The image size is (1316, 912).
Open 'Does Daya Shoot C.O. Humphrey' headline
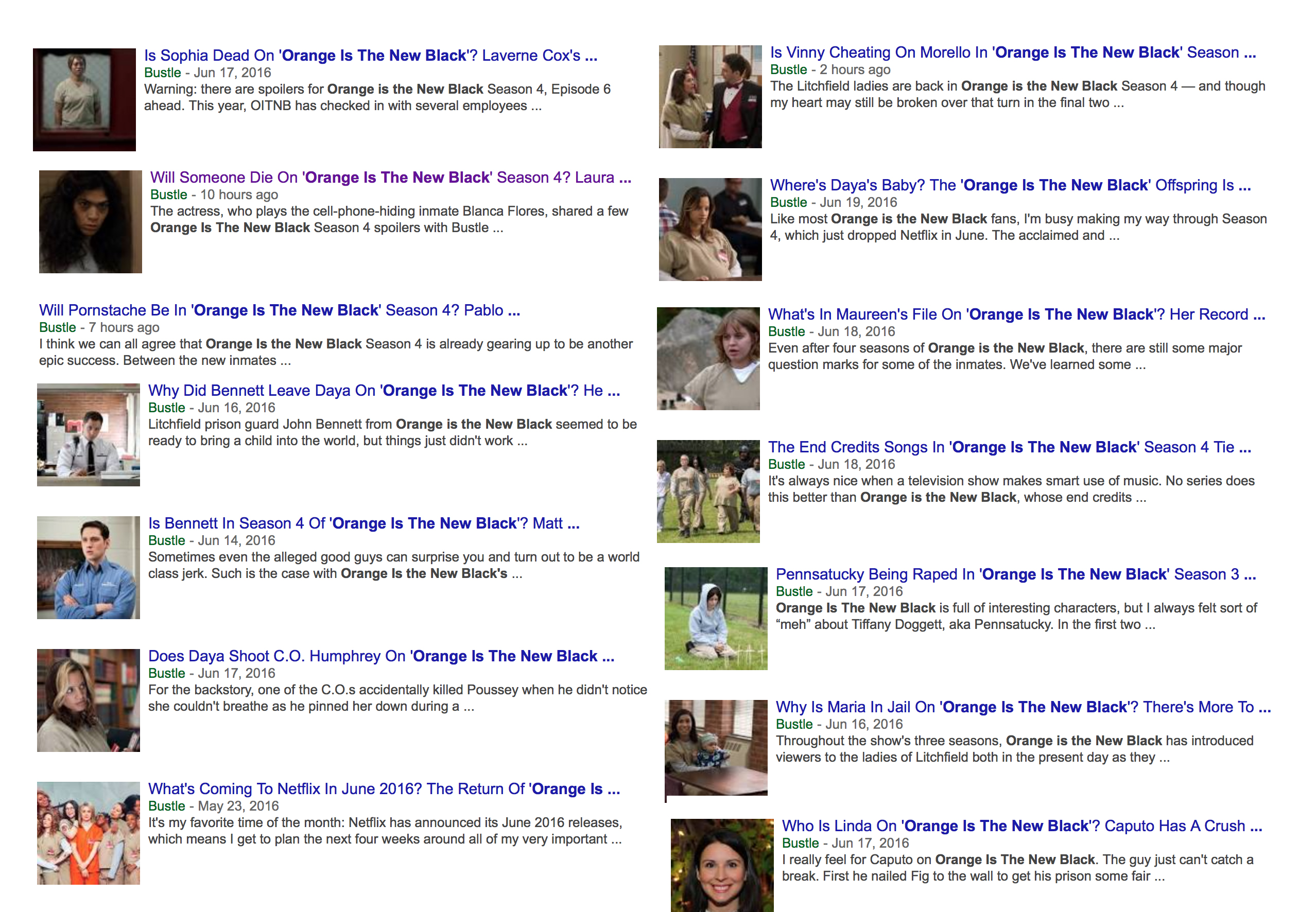click(x=382, y=656)
